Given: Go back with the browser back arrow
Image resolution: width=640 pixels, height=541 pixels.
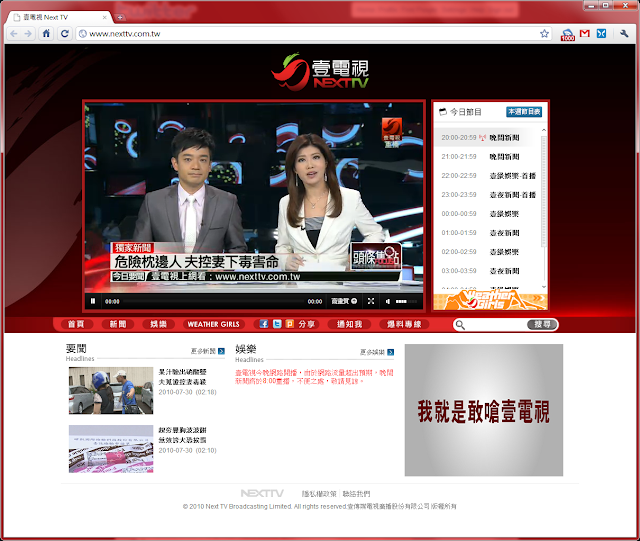Looking at the screenshot, I should pos(14,34).
